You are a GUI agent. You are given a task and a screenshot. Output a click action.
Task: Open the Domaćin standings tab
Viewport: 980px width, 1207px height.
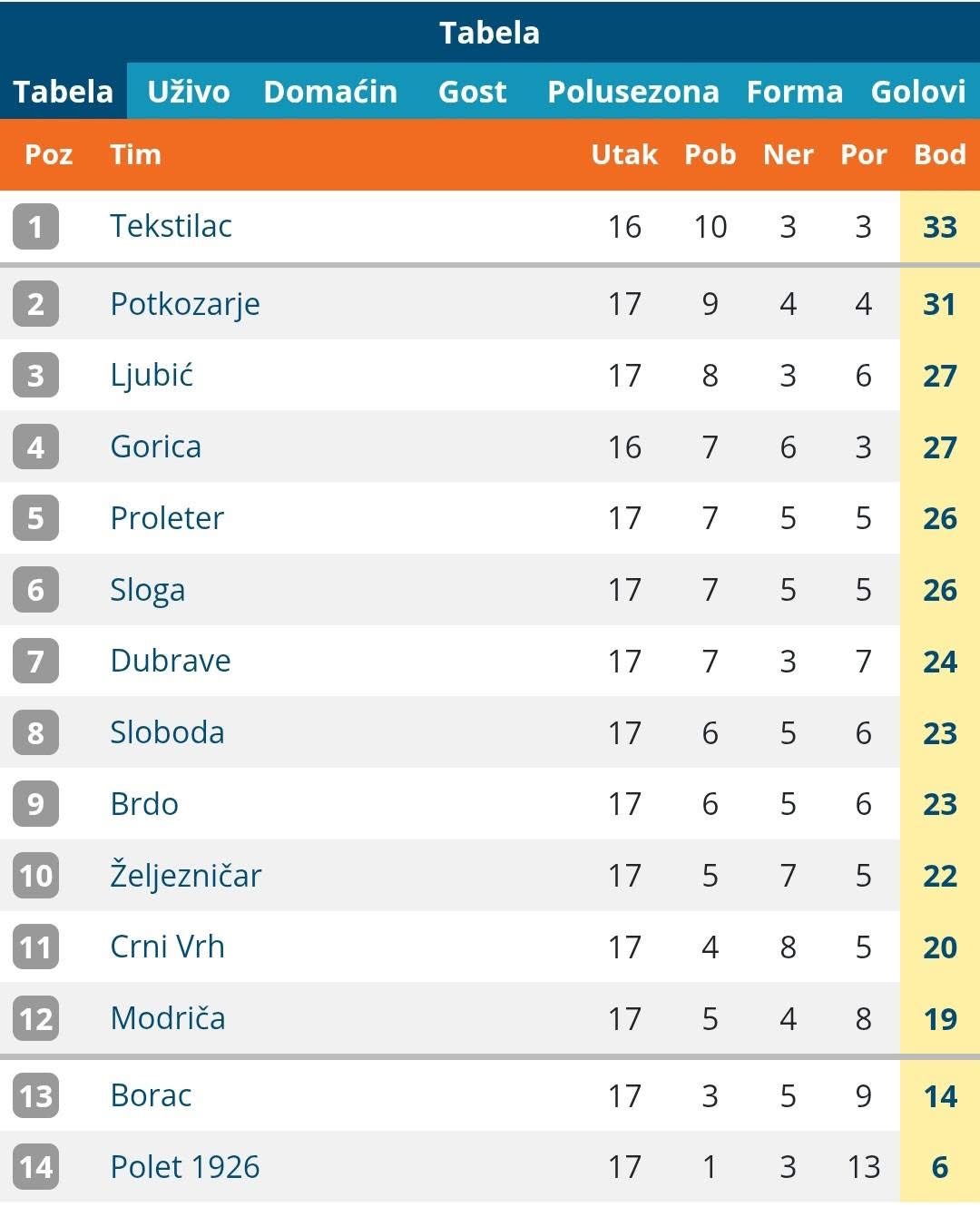tap(330, 92)
